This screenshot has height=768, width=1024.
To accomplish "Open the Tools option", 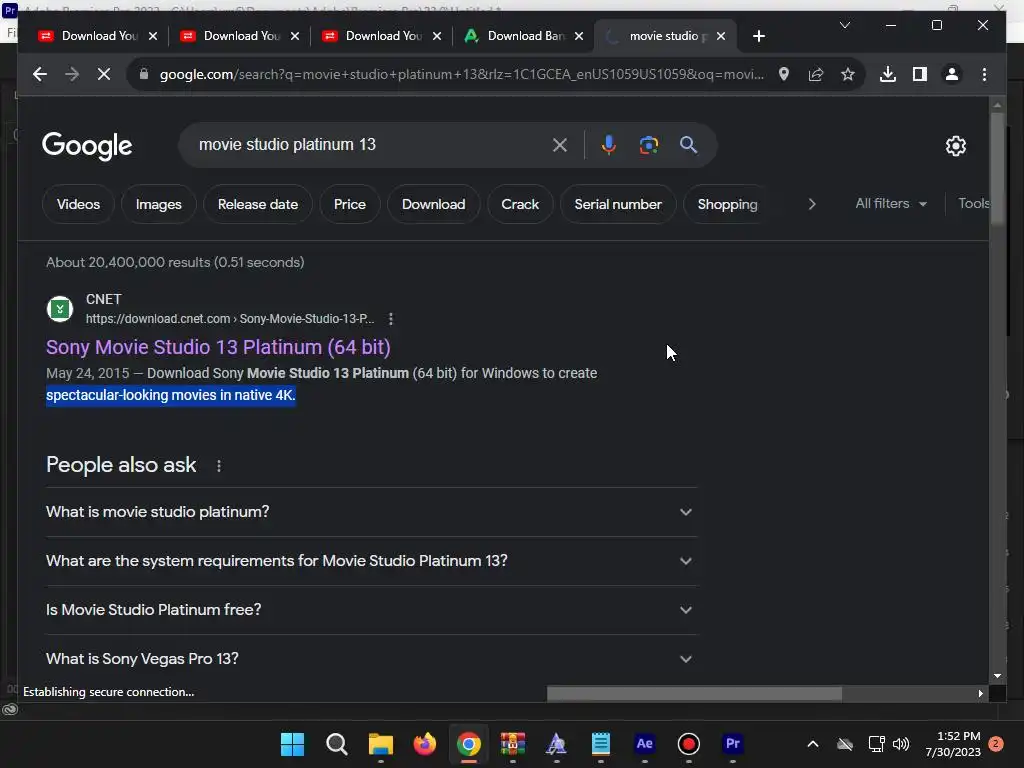I will (973, 204).
